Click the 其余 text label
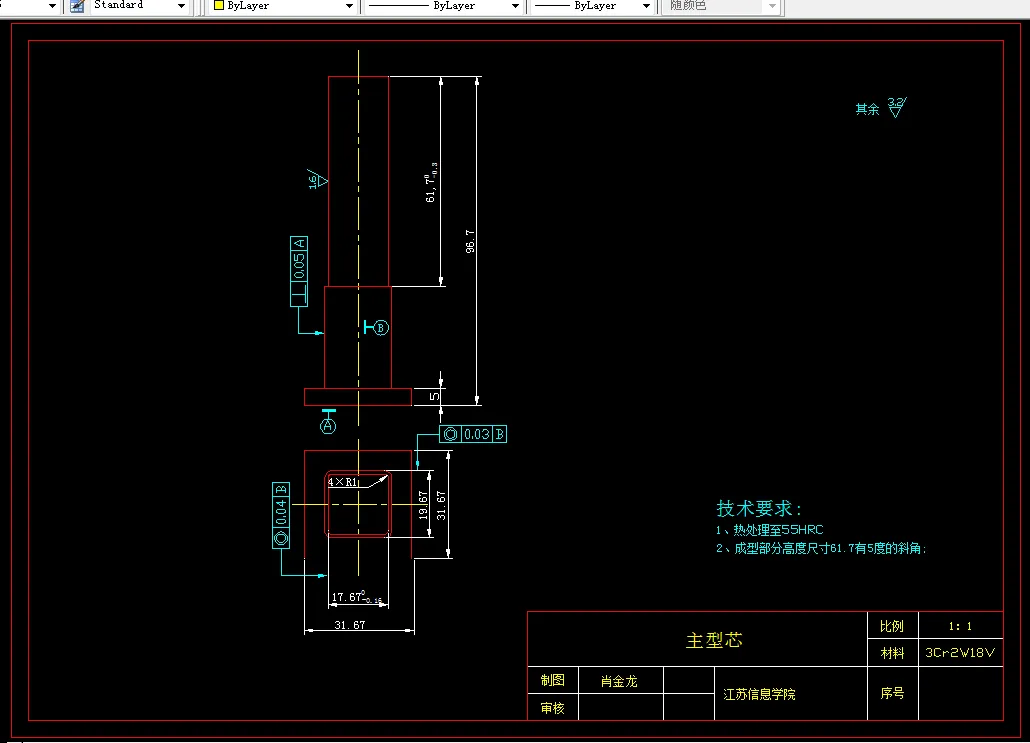This screenshot has width=1030, height=743. click(867, 109)
